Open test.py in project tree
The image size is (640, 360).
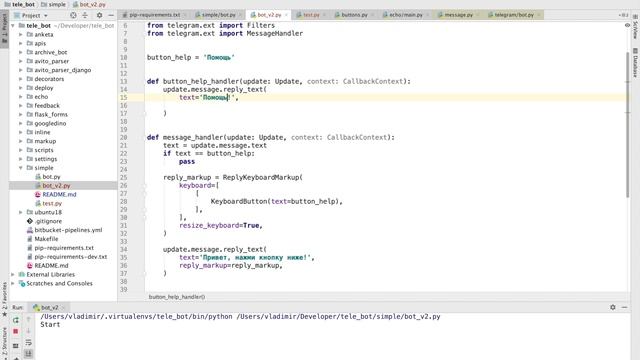pyautogui.click(x=52, y=203)
